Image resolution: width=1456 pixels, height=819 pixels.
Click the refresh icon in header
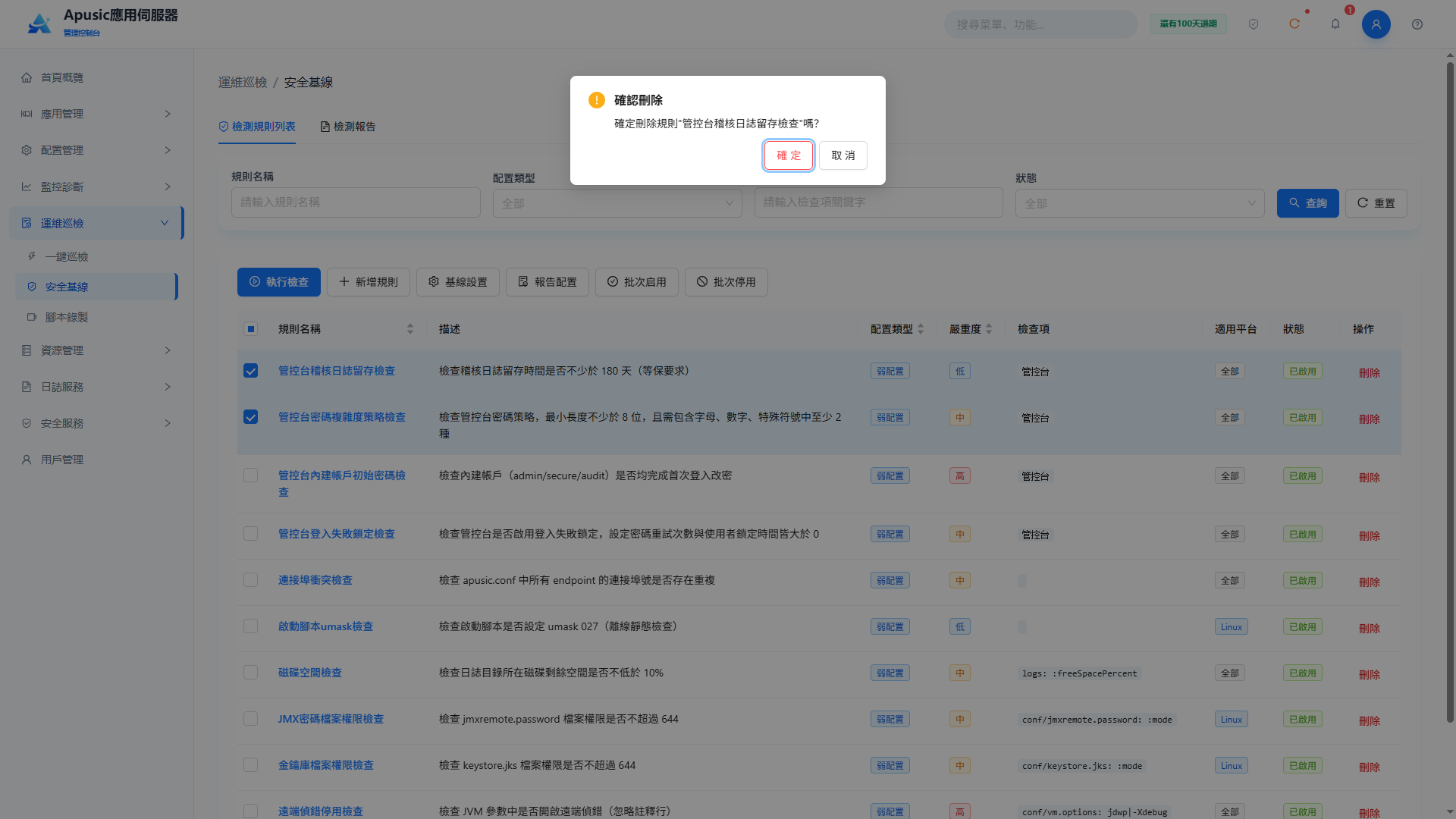point(1294,24)
